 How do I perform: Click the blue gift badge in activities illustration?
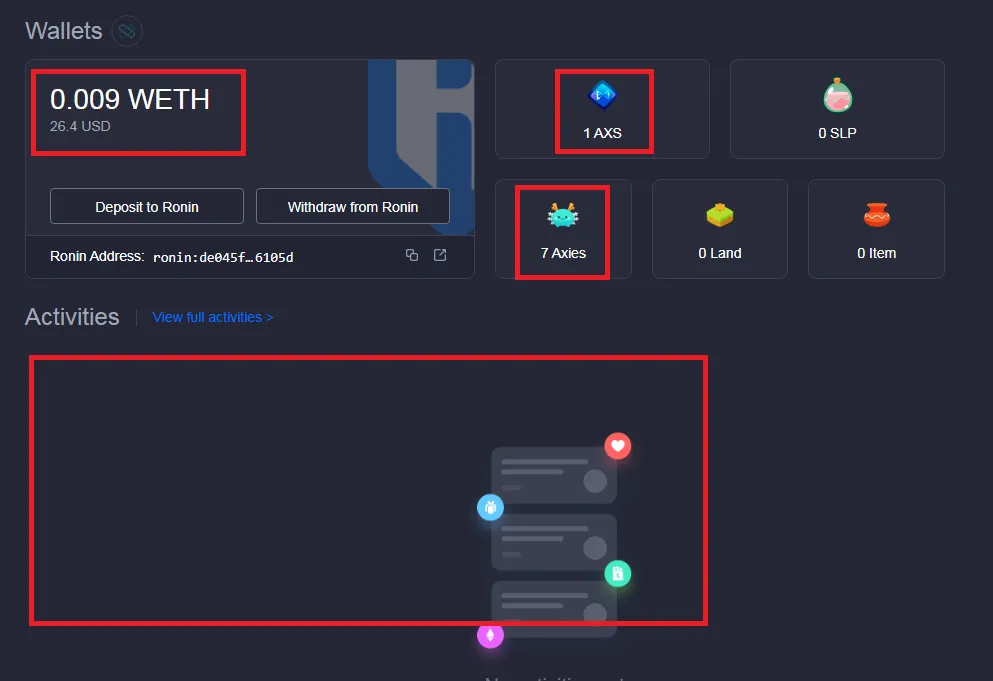point(490,507)
